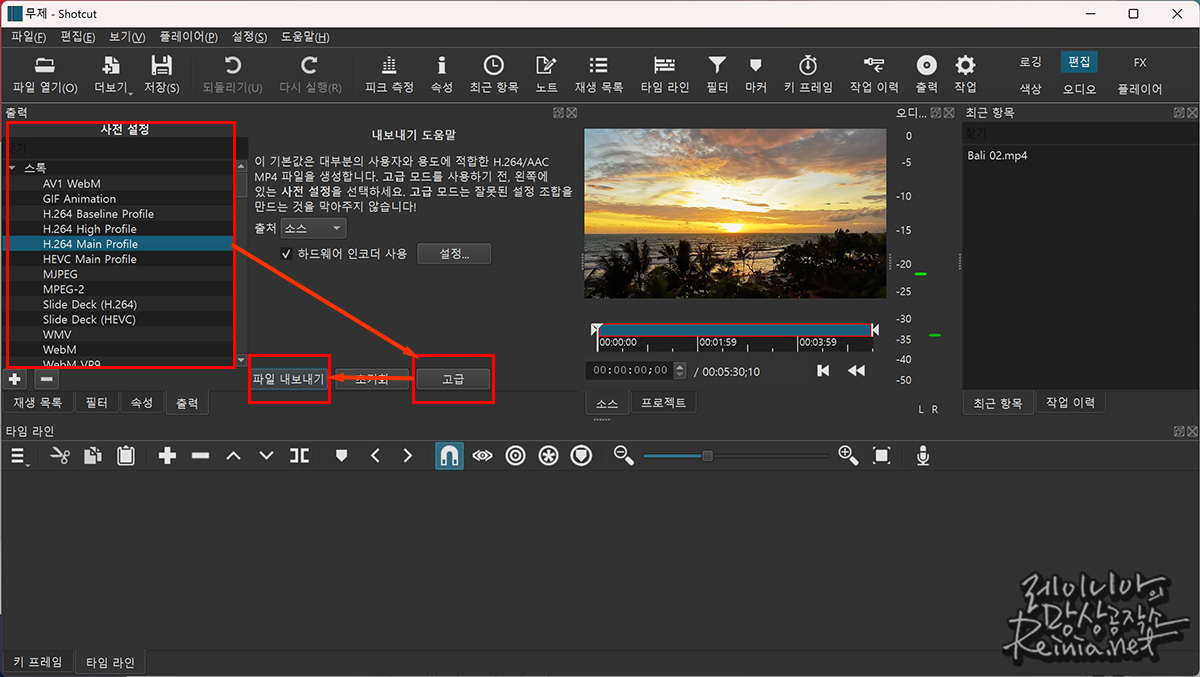Screen dimensions: 1200x677
Task: Open the timeline hamburger menu
Action: (18, 455)
